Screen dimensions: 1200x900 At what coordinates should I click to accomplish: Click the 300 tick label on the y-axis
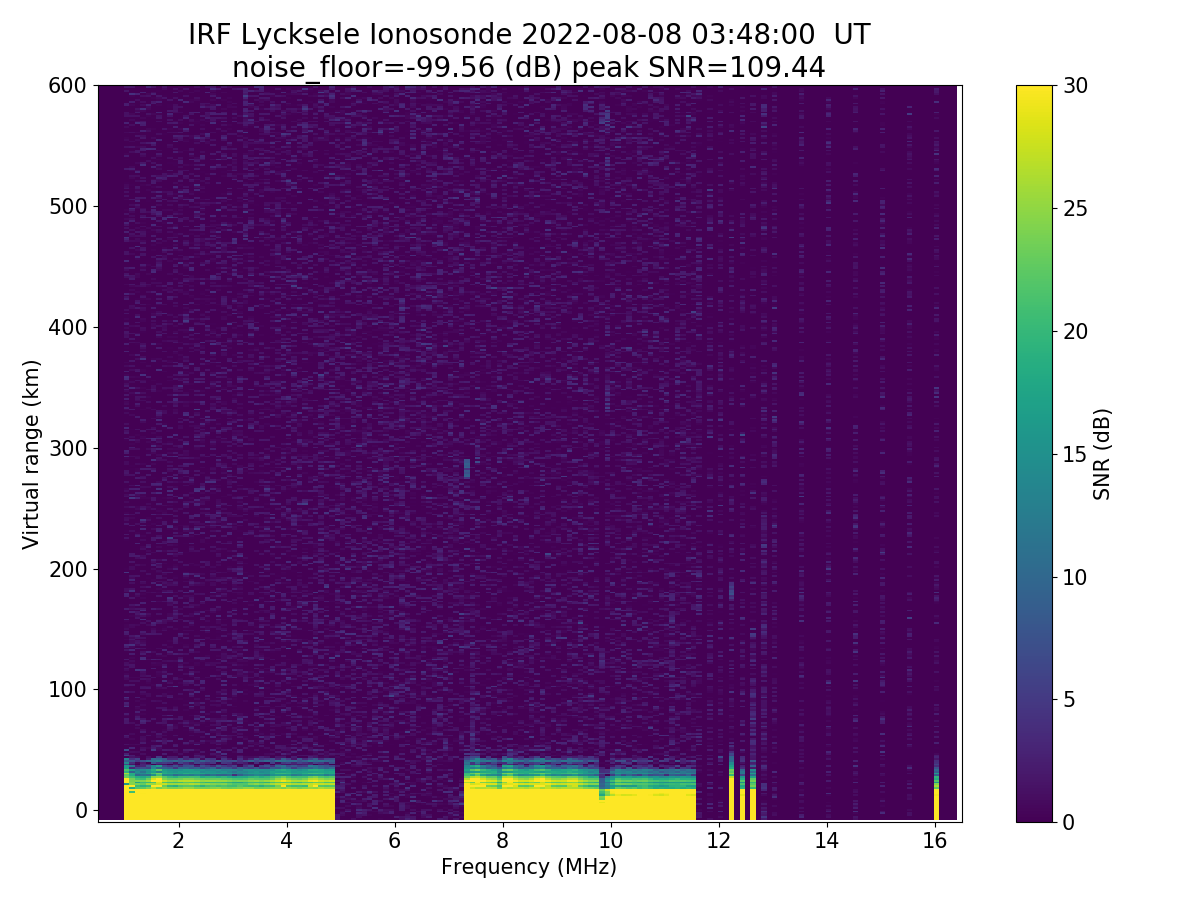click(68, 448)
